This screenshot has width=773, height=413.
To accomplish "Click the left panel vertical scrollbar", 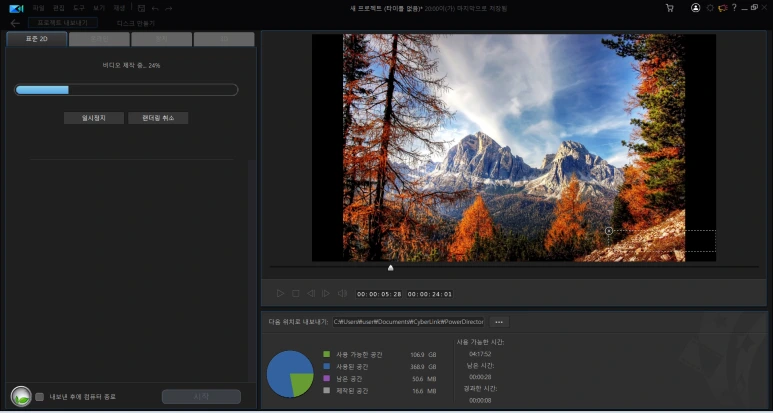I will (x=252, y=271).
